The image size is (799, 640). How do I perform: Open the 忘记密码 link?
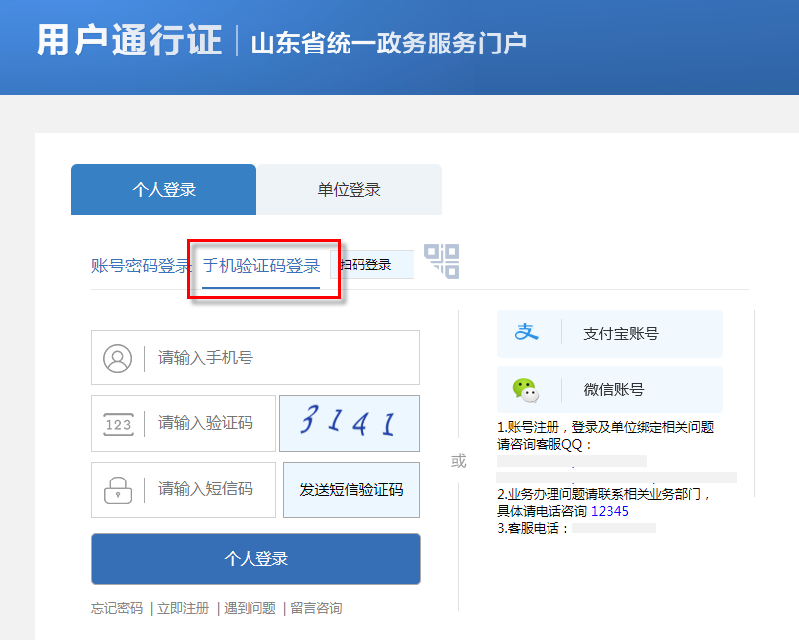pyautogui.click(x=117, y=608)
